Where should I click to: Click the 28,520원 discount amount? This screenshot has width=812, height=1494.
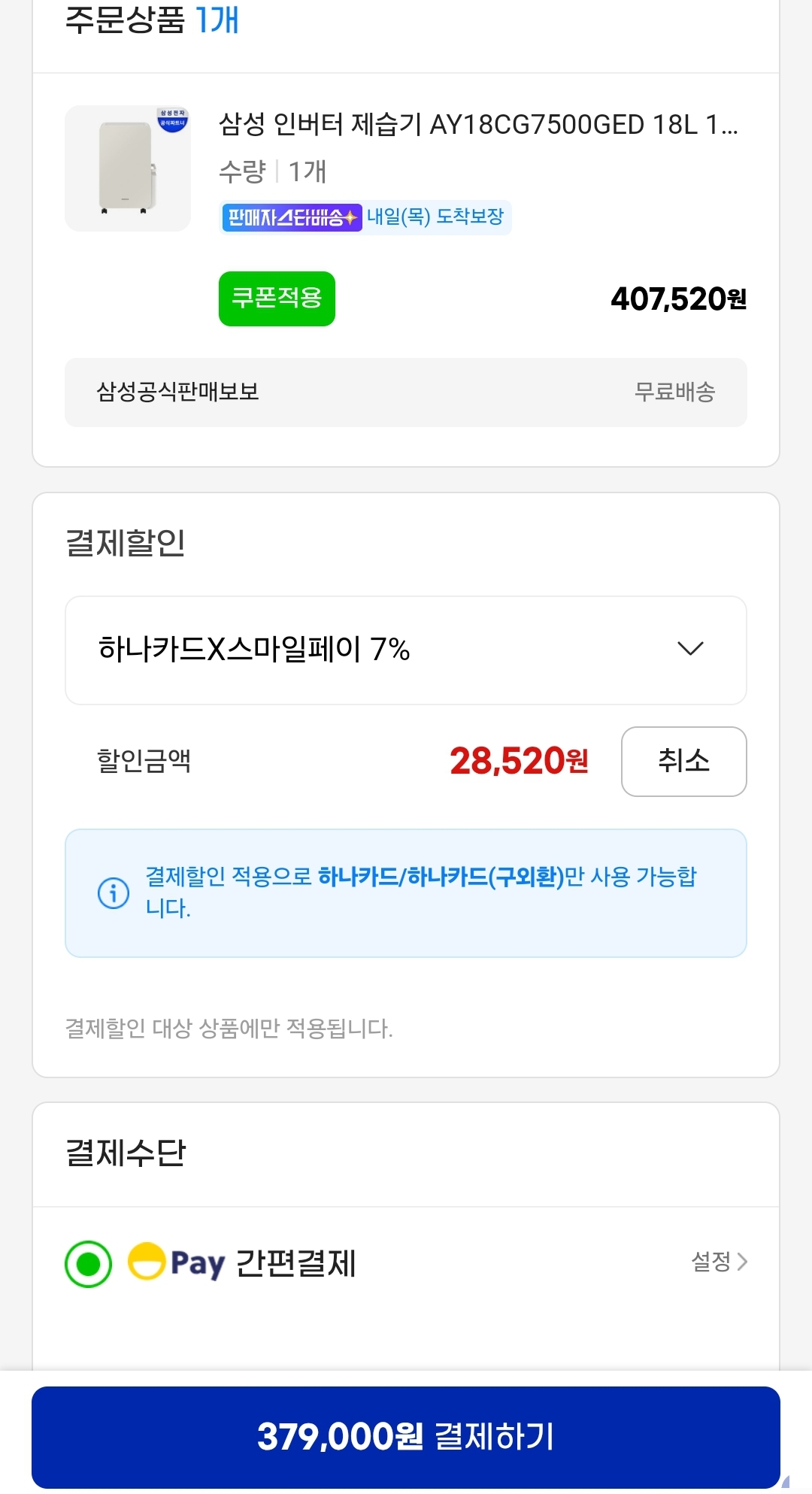[519, 761]
